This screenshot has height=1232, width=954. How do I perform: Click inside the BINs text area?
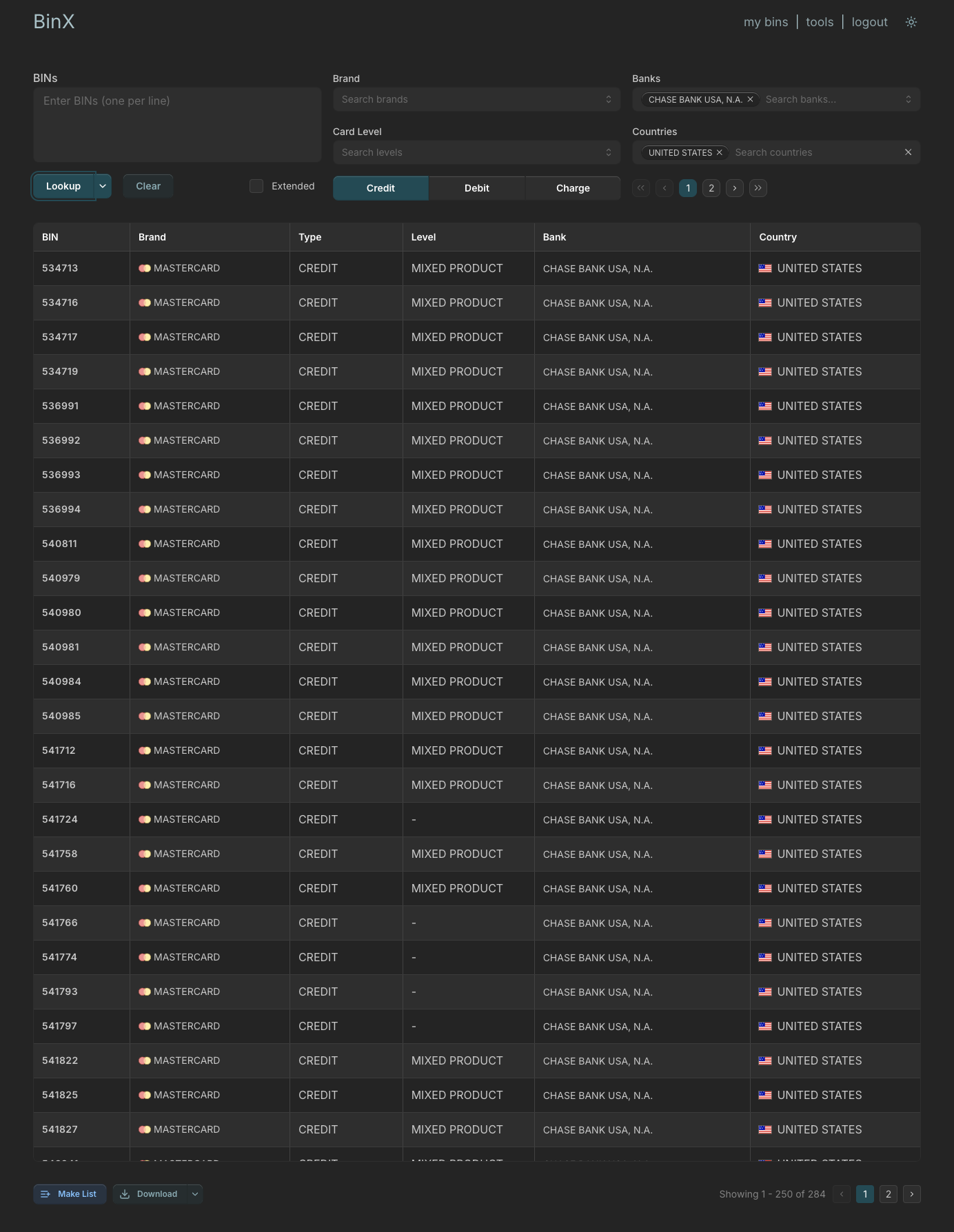point(177,125)
